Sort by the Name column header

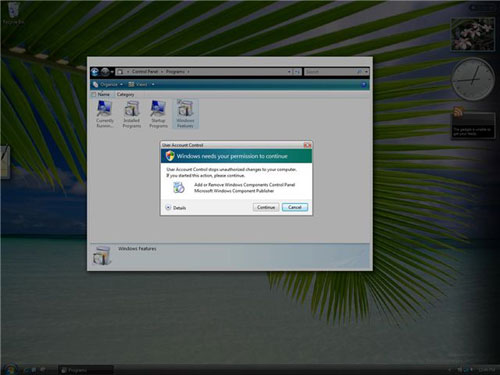point(104,95)
